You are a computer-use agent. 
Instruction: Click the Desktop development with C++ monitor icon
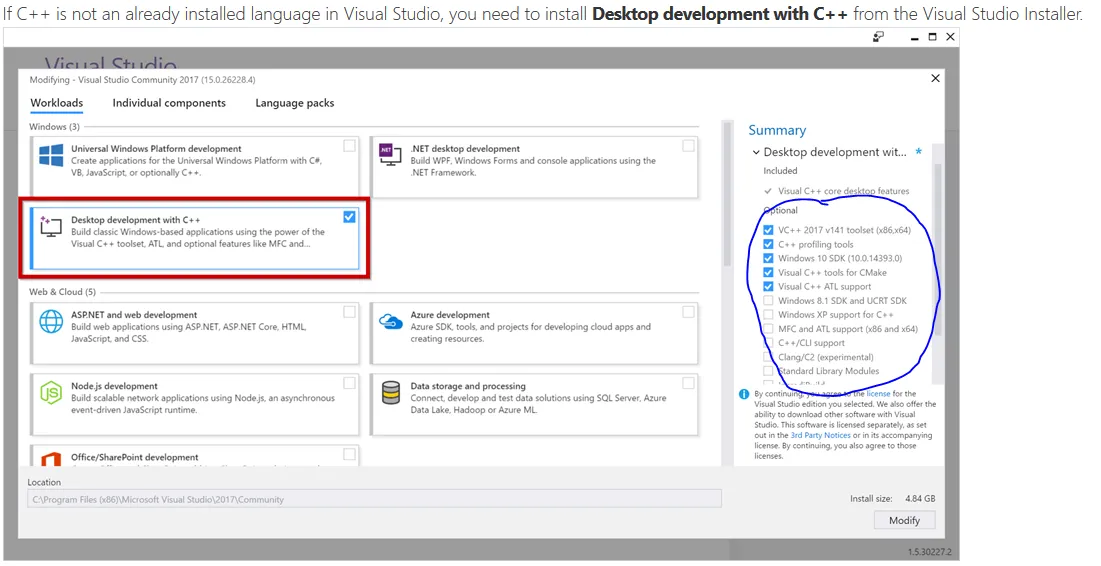pos(51,226)
